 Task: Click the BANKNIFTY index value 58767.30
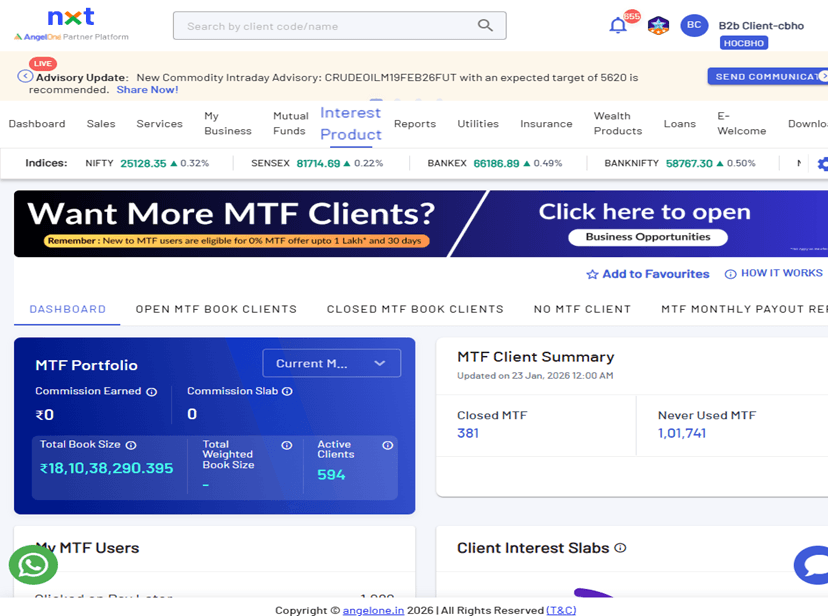[x=689, y=164]
